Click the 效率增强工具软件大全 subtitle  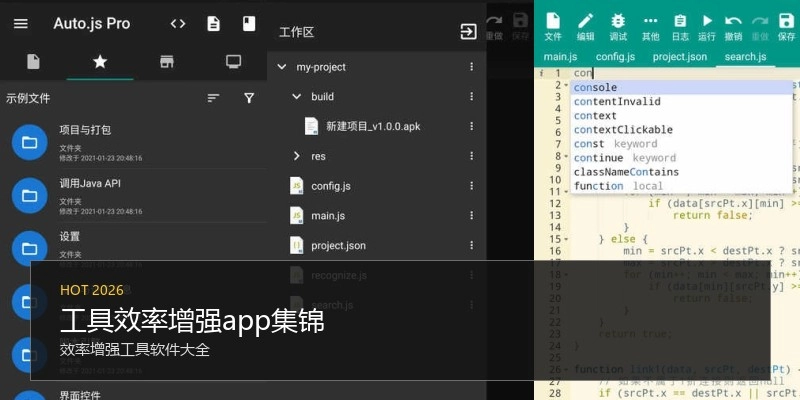pyautogui.click(x=135, y=350)
